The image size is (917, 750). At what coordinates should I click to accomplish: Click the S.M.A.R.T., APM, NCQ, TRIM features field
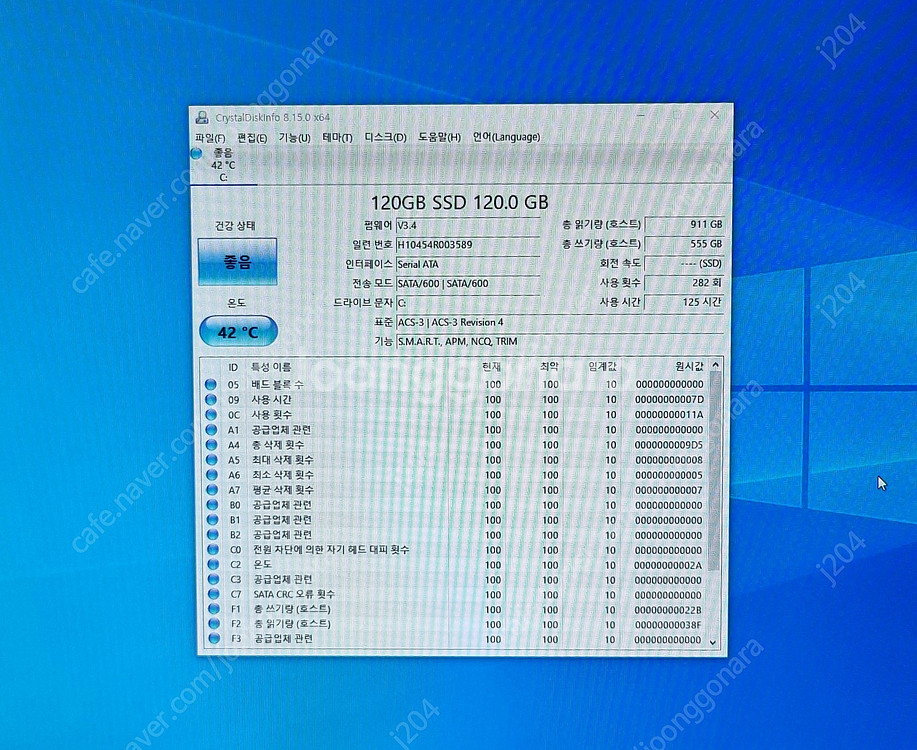pyautogui.click(x=560, y=342)
